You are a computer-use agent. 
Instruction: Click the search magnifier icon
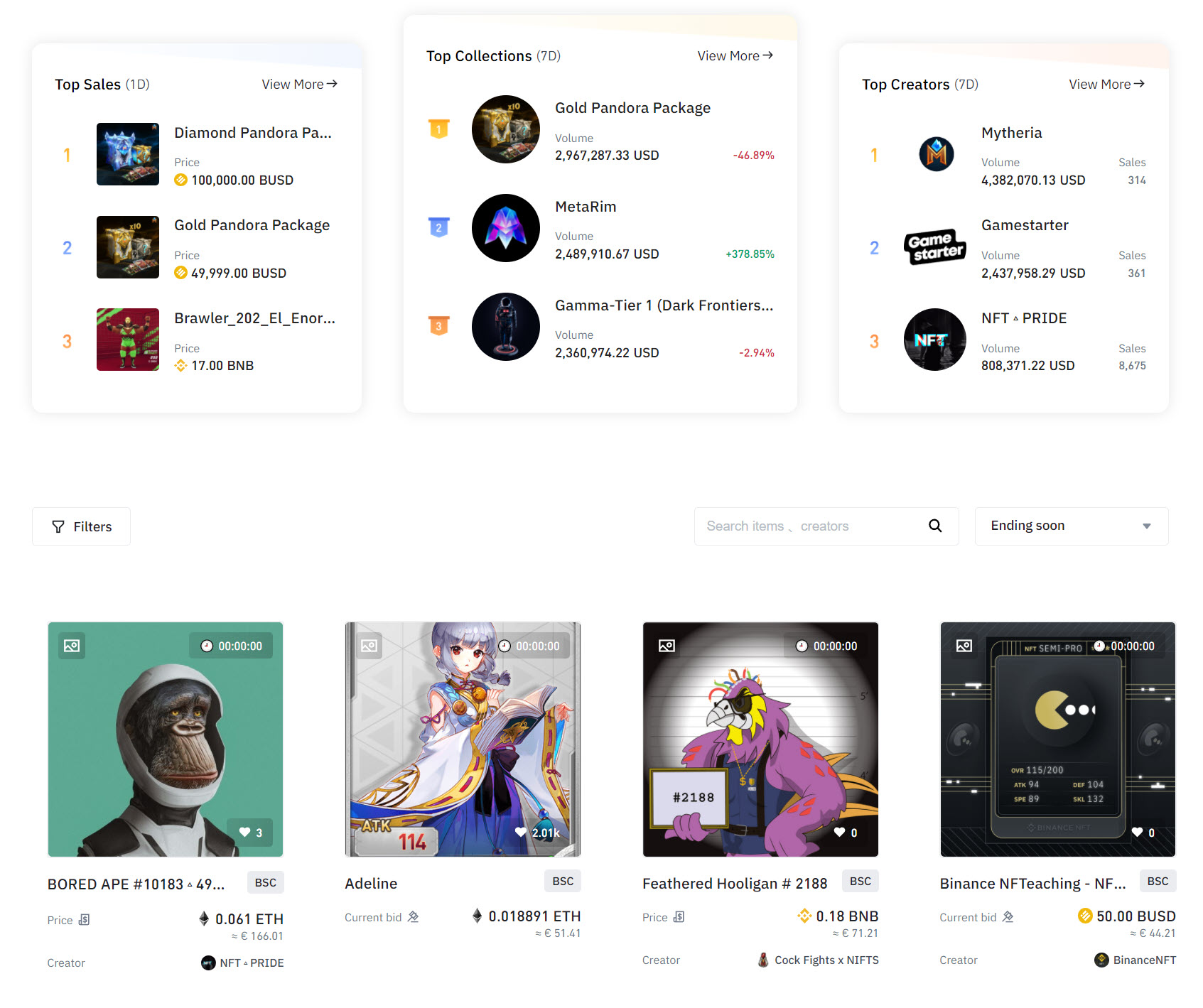(x=935, y=526)
